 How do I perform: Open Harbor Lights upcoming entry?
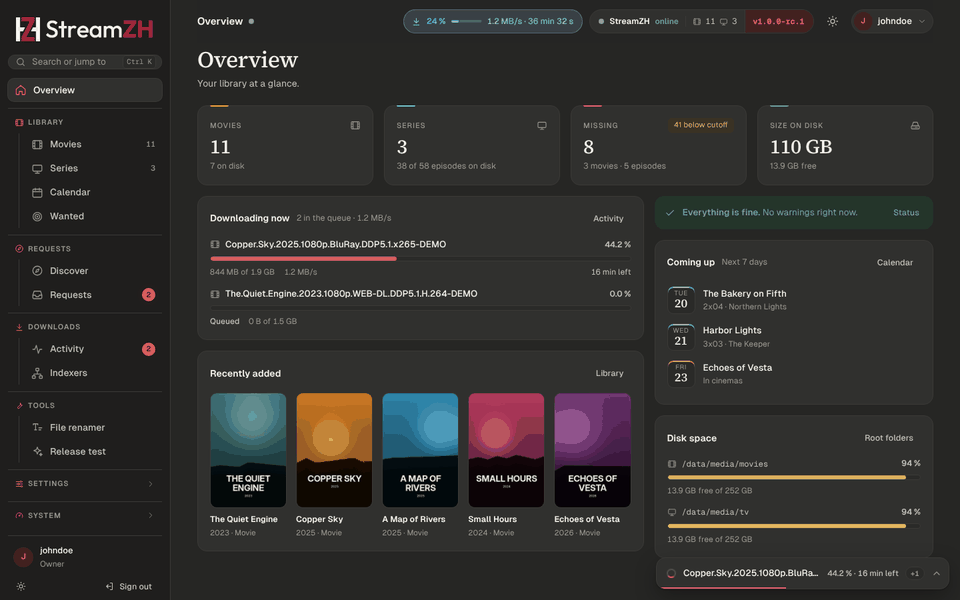coord(793,337)
